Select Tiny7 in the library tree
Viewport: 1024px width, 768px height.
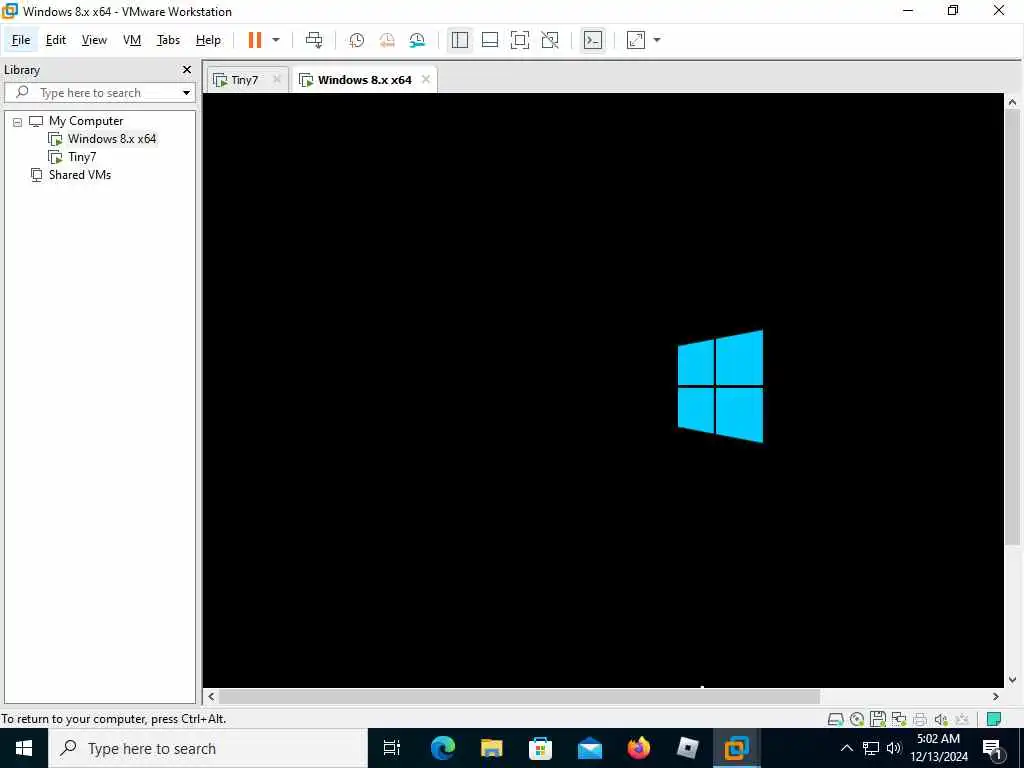tap(82, 157)
